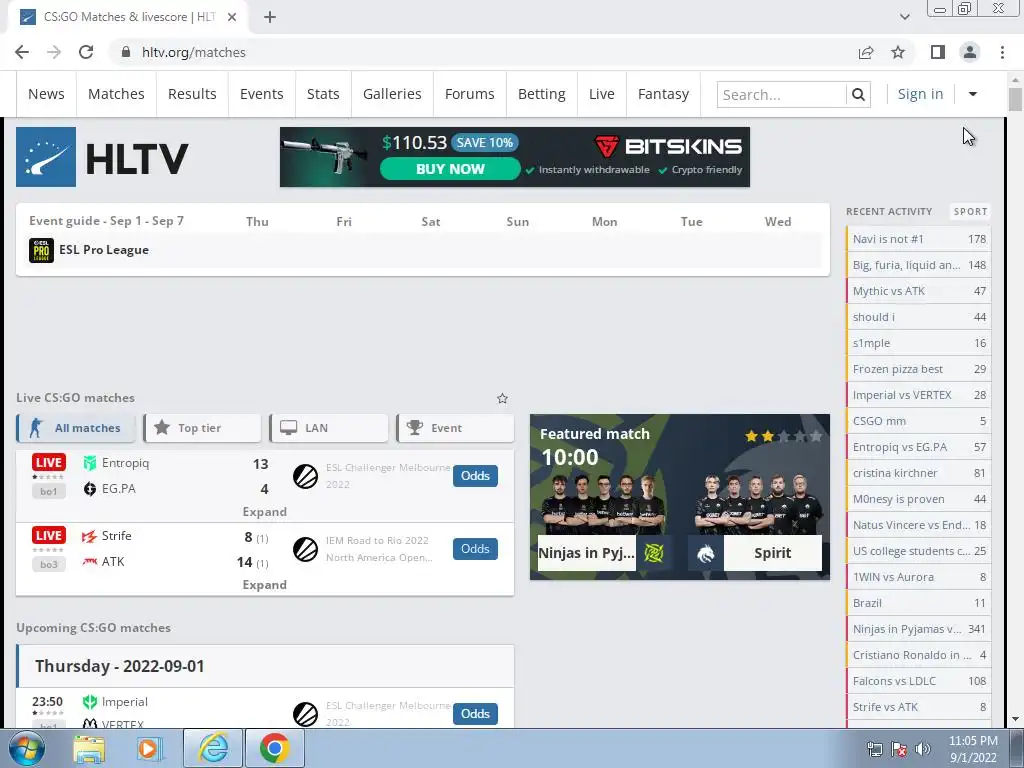Click the page vertical scrollbar thumb
The image size is (1024, 768).
point(1015,99)
